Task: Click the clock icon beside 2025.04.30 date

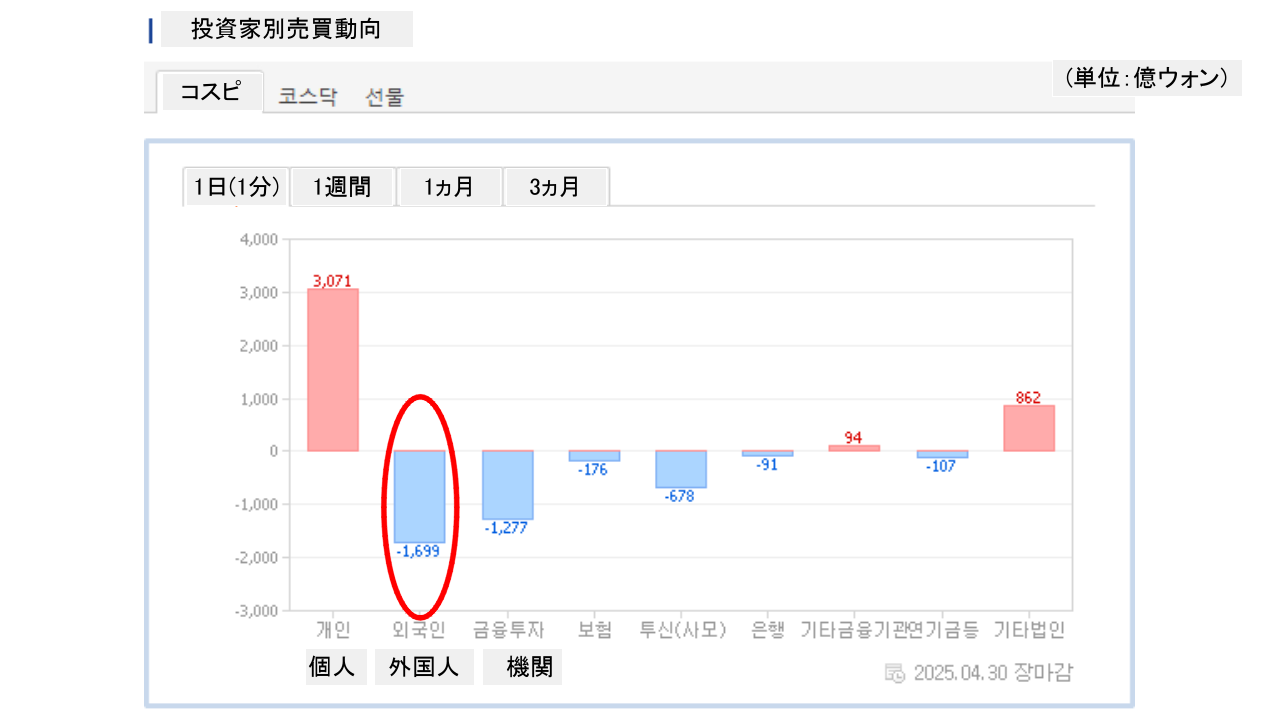Action: 895,673
